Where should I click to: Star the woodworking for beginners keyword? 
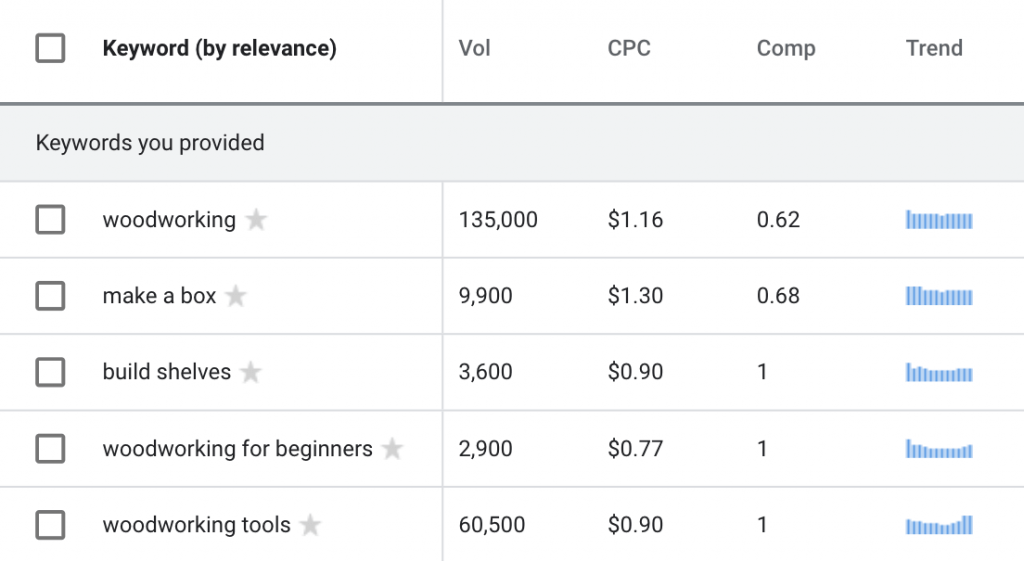pyautogui.click(x=392, y=449)
